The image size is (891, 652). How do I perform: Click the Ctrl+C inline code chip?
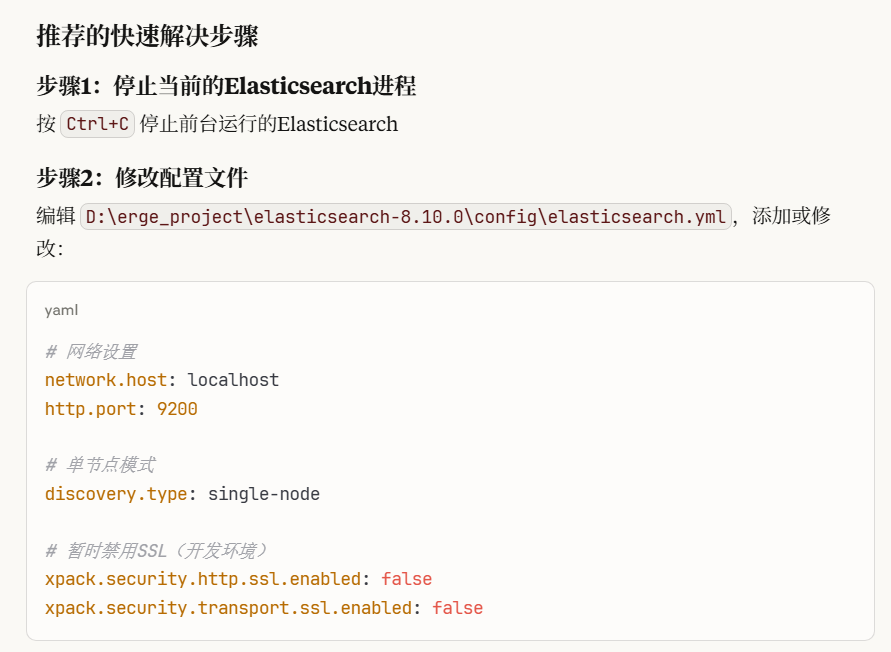[x=97, y=124]
